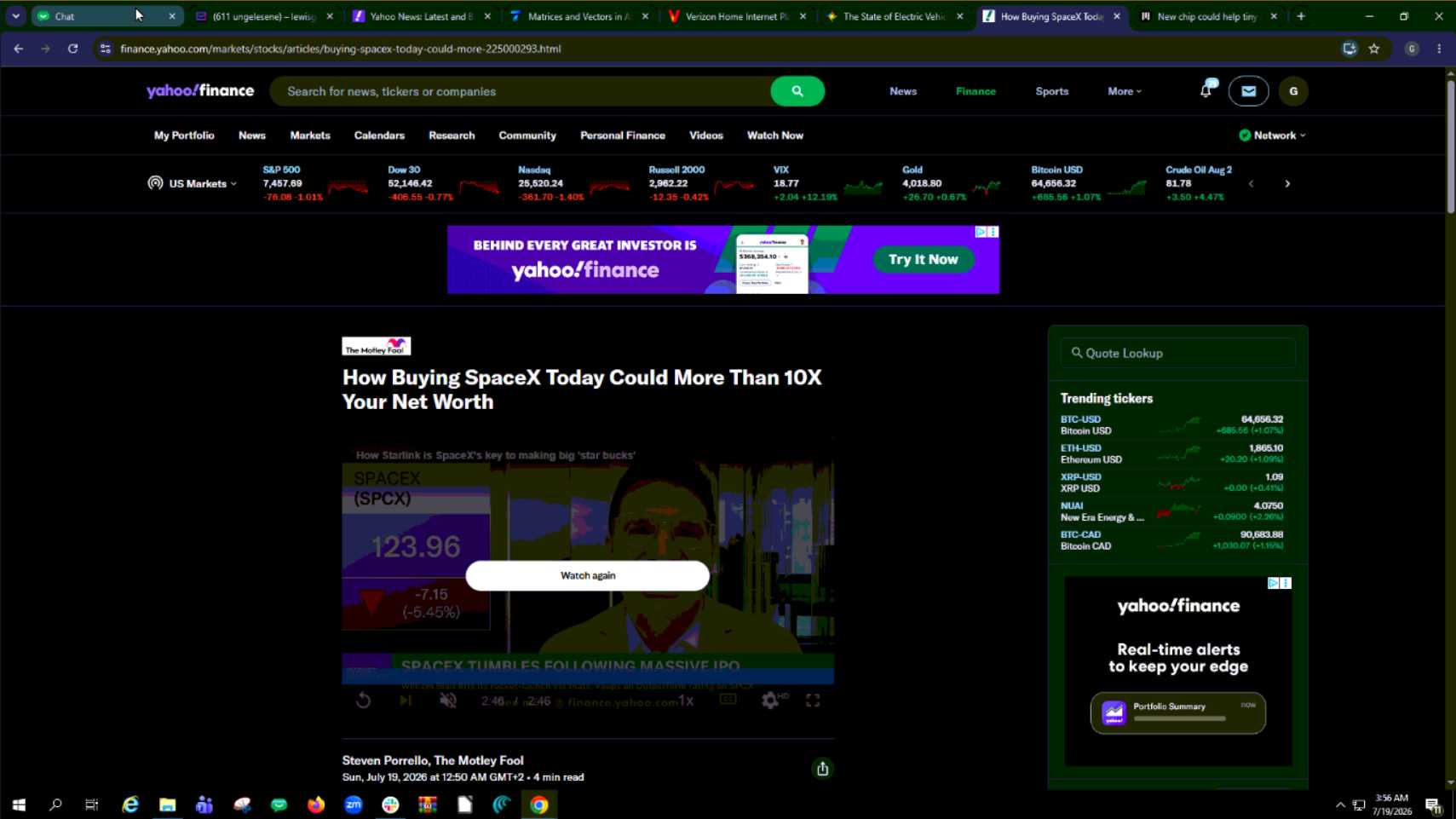Viewport: 1456px width, 819px height.
Task: Open the Community menu
Action: pos(527,136)
